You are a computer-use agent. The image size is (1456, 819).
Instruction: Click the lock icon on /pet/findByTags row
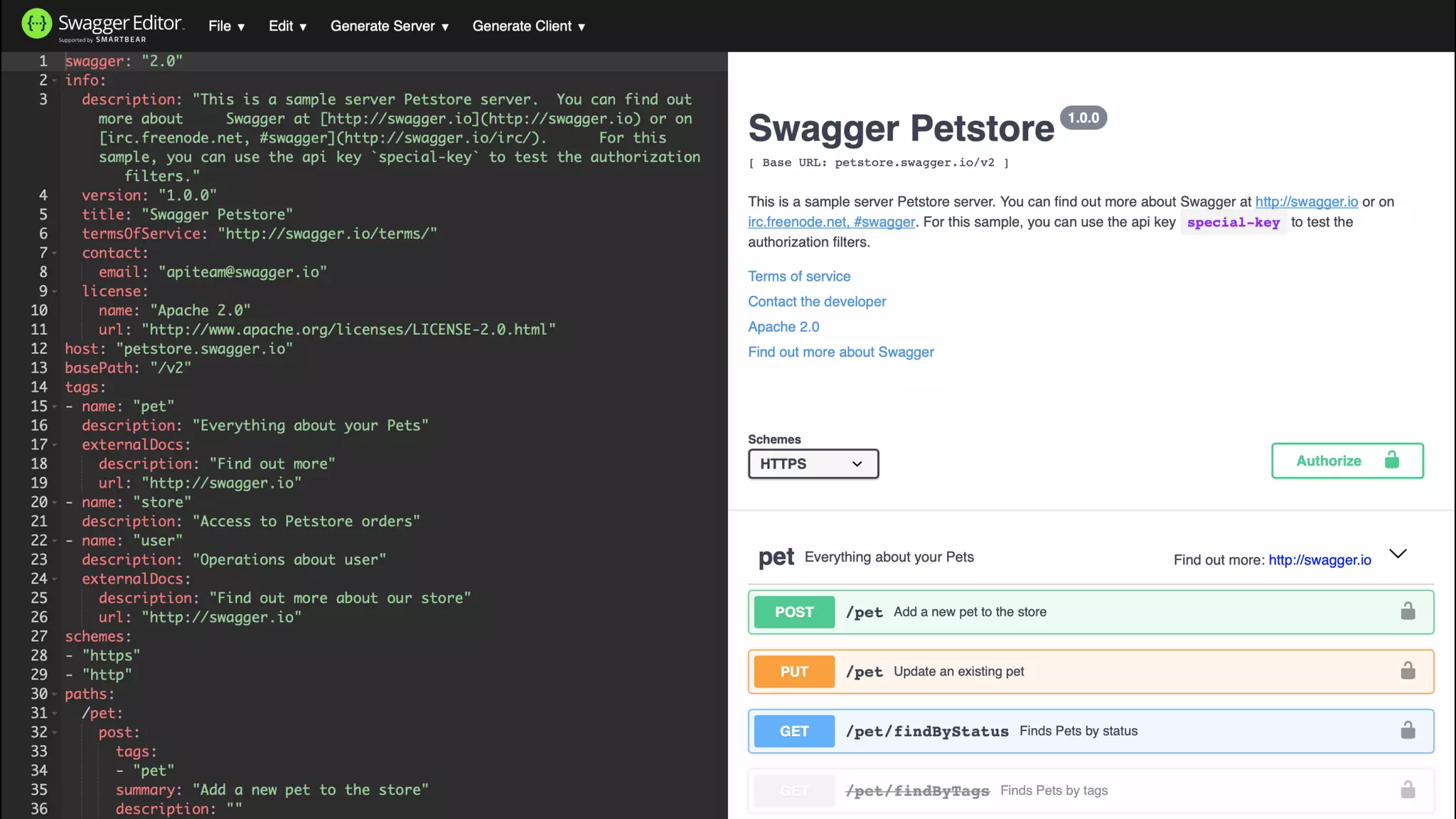pyautogui.click(x=1408, y=790)
